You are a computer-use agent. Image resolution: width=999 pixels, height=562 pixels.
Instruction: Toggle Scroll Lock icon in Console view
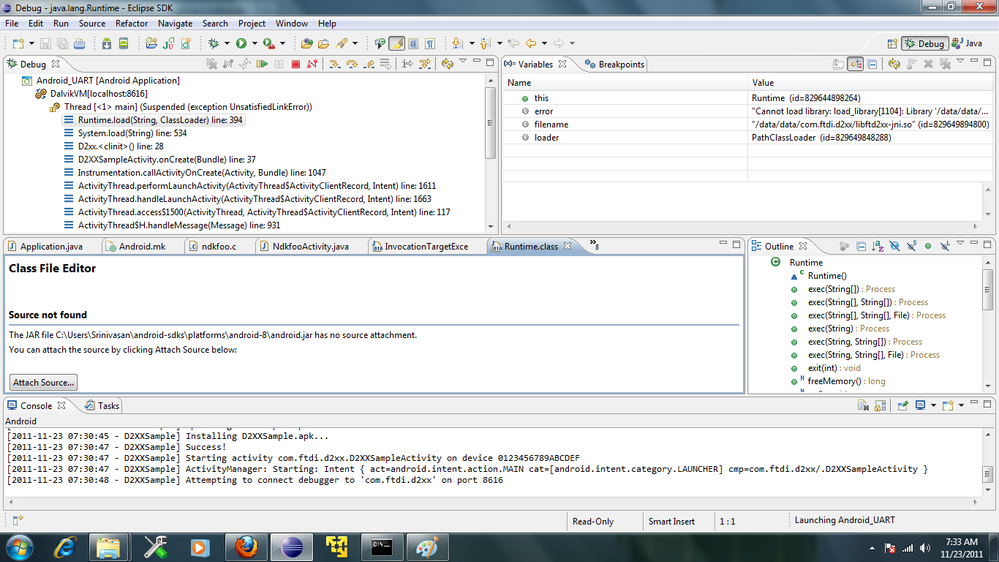tap(880, 405)
